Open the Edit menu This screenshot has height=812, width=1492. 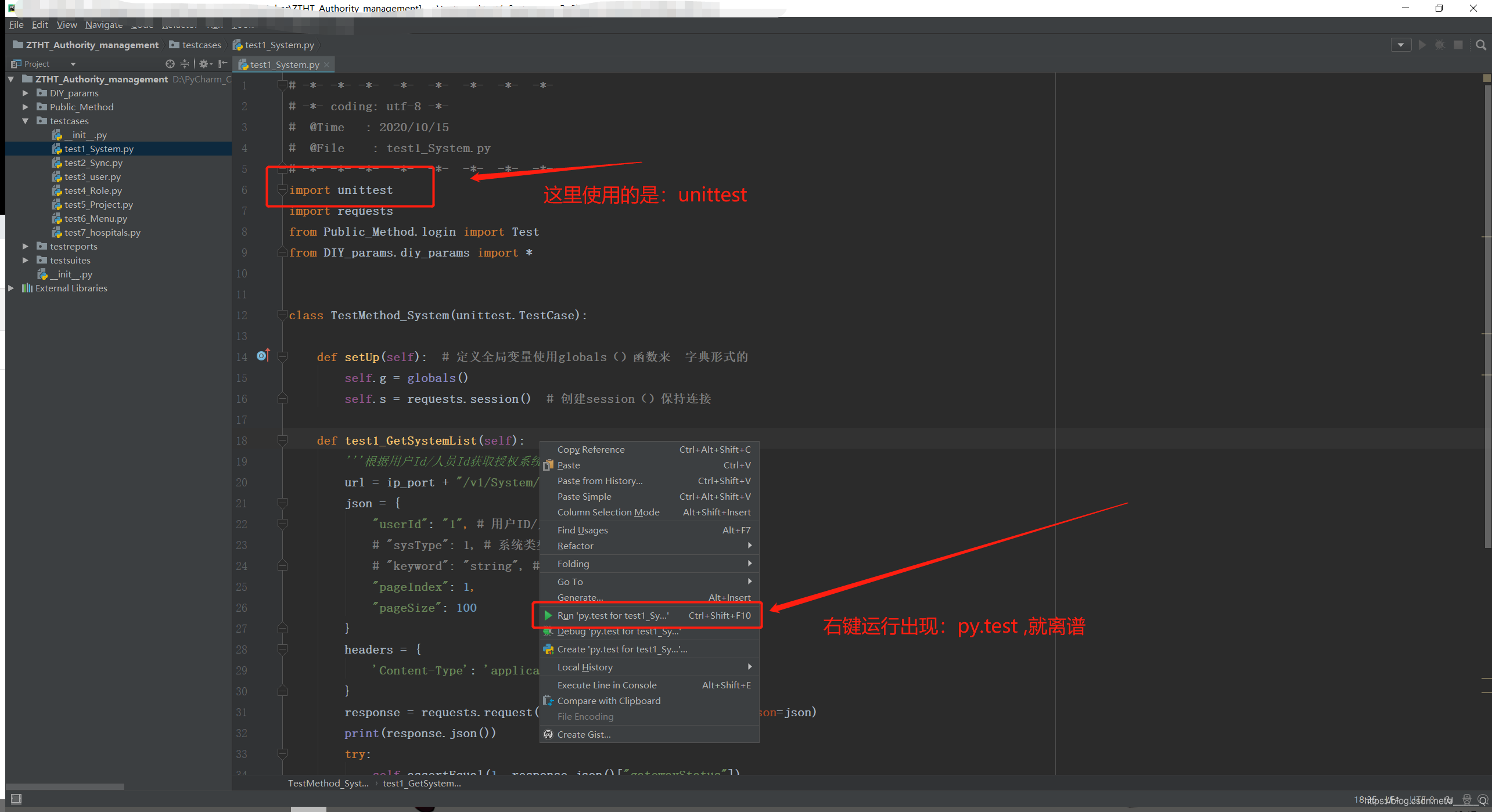(x=39, y=24)
